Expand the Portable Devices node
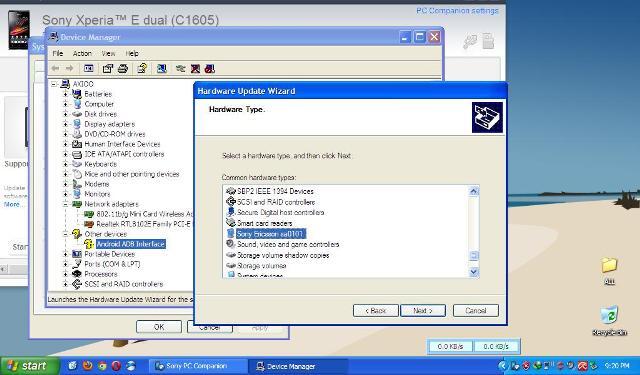Image resolution: width=640 pixels, height=375 pixels. pyautogui.click(x=65, y=254)
